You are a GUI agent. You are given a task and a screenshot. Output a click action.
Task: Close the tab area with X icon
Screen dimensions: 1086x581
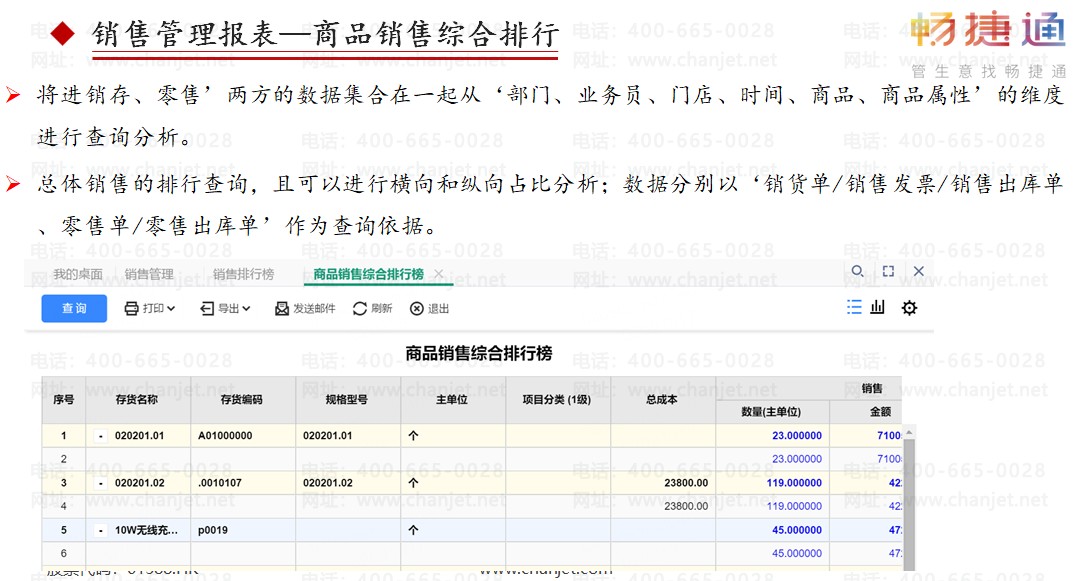[x=919, y=271]
